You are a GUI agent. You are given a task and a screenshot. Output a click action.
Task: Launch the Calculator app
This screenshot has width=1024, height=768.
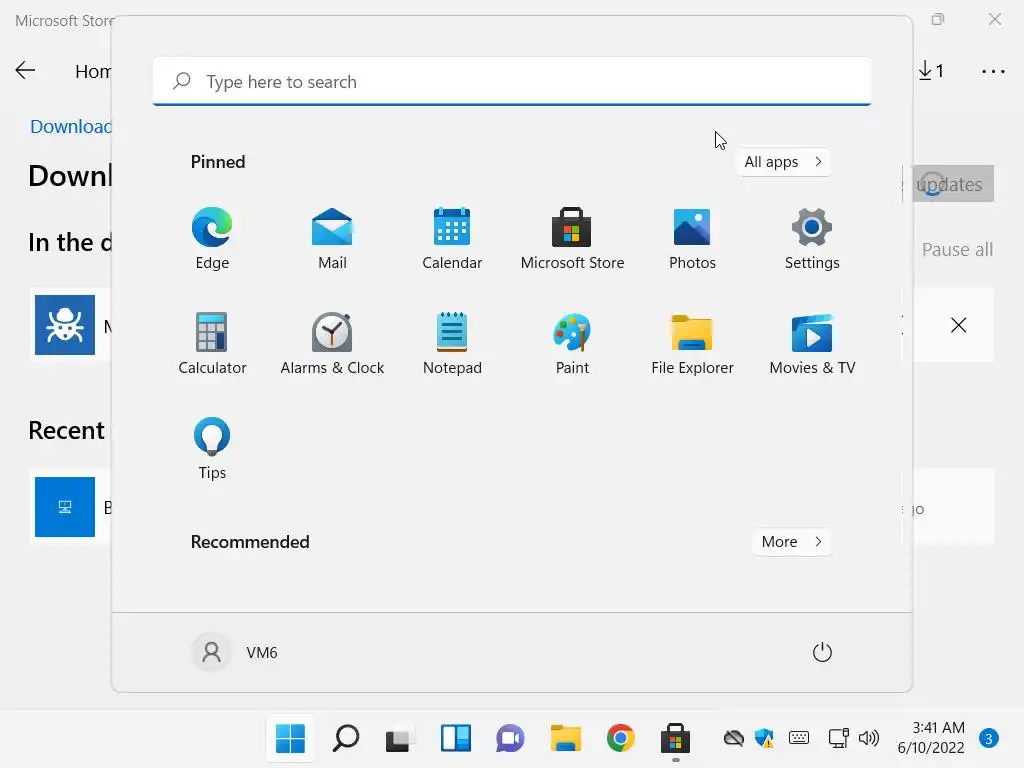(x=212, y=344)
